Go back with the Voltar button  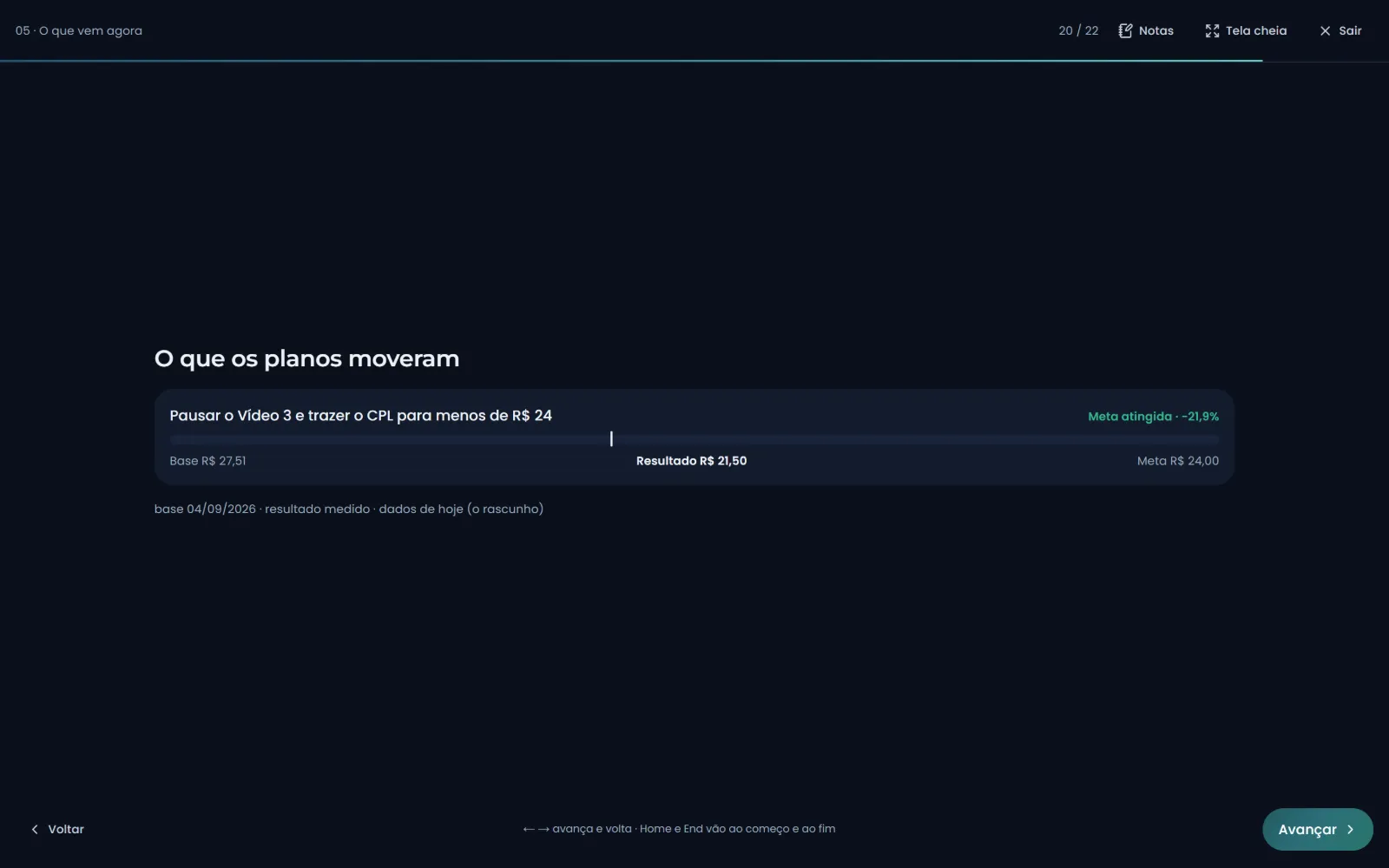[x=57, y=829]
